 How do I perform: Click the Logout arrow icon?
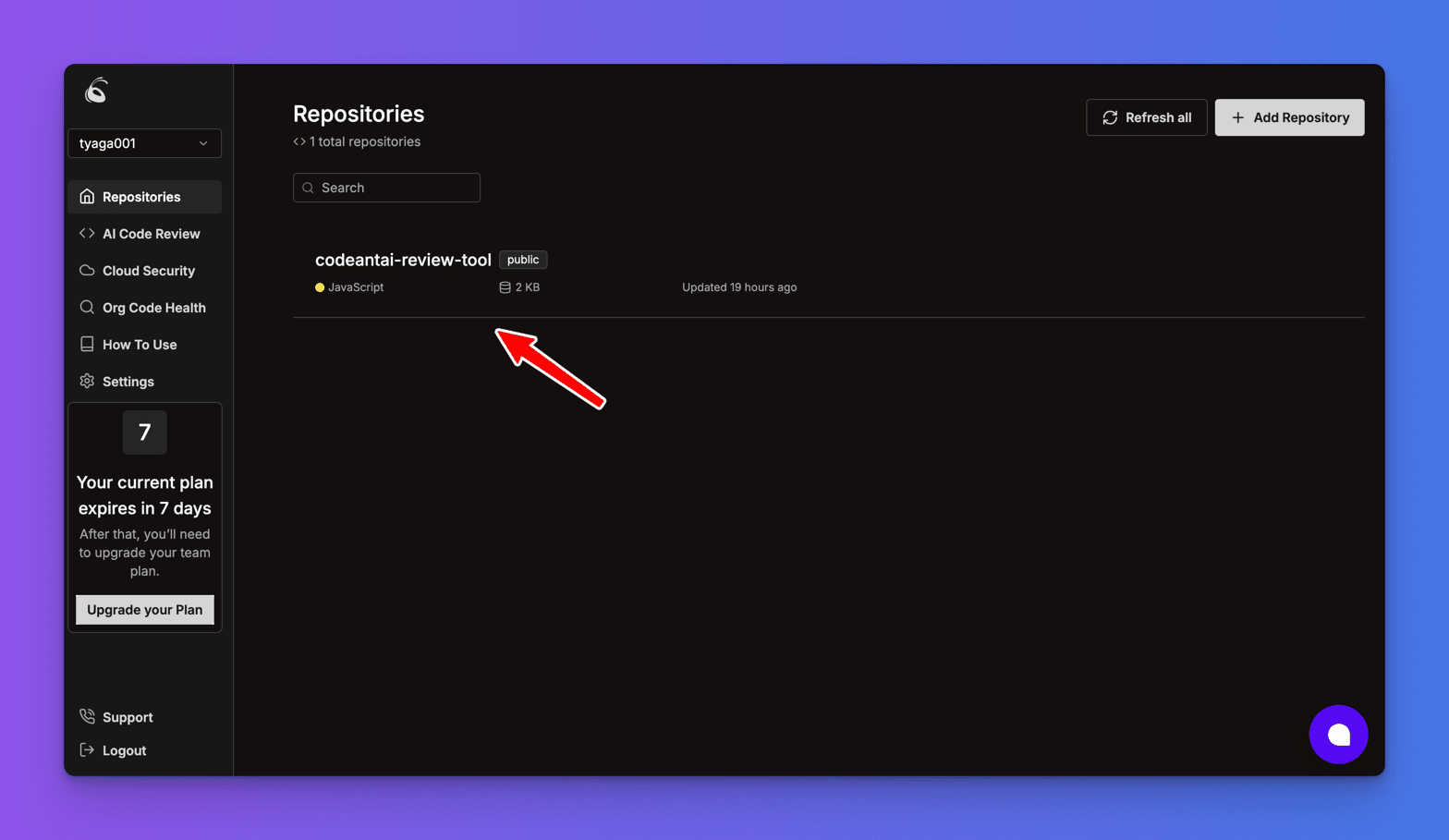pyautogui.click(x=87, y=749)
